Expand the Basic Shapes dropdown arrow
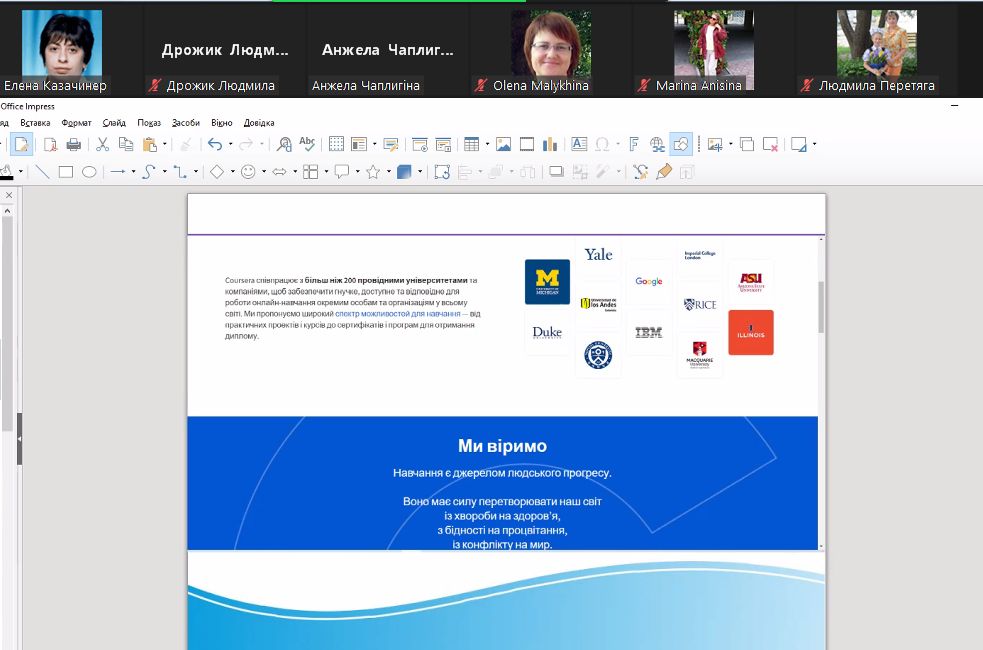The width and height of the screenshot is (983, 650). point(233,172)
